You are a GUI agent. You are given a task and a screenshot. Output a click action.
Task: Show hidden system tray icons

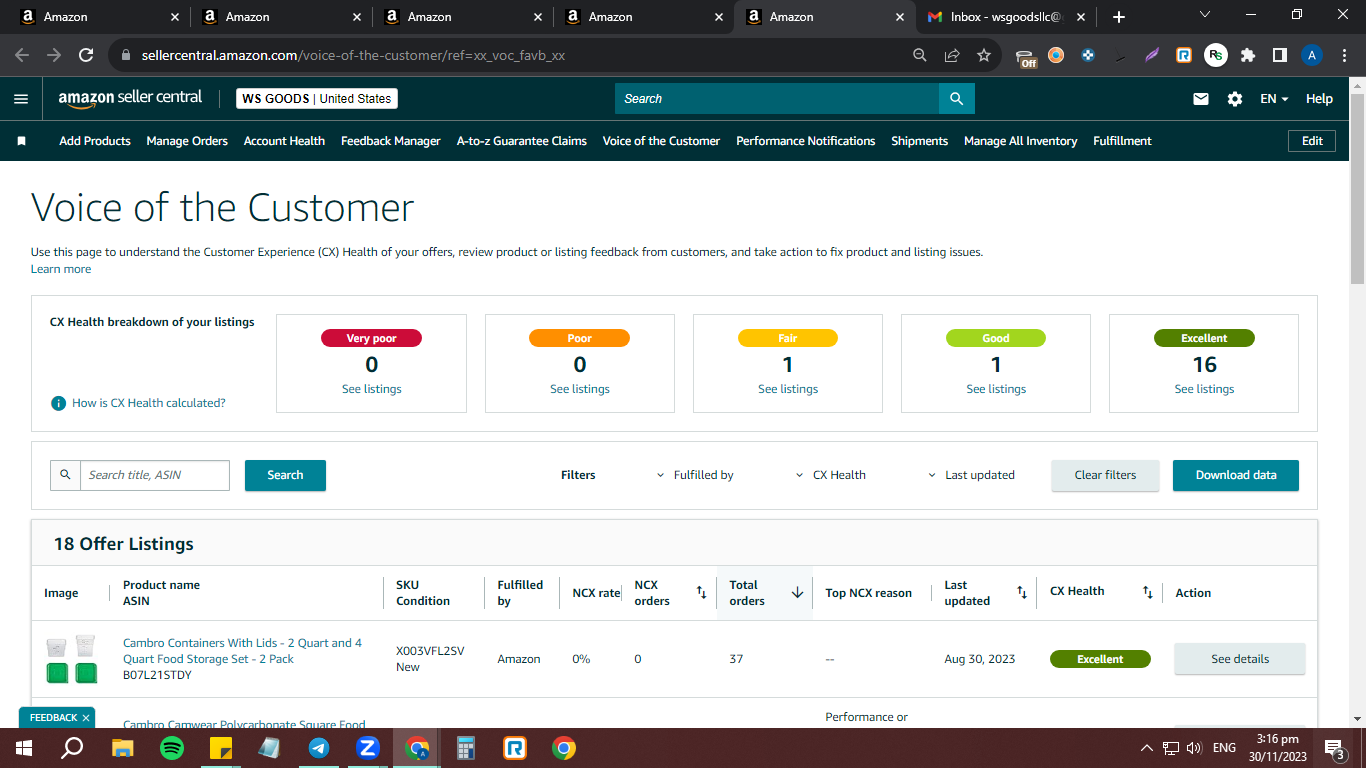pos(1146,748)
